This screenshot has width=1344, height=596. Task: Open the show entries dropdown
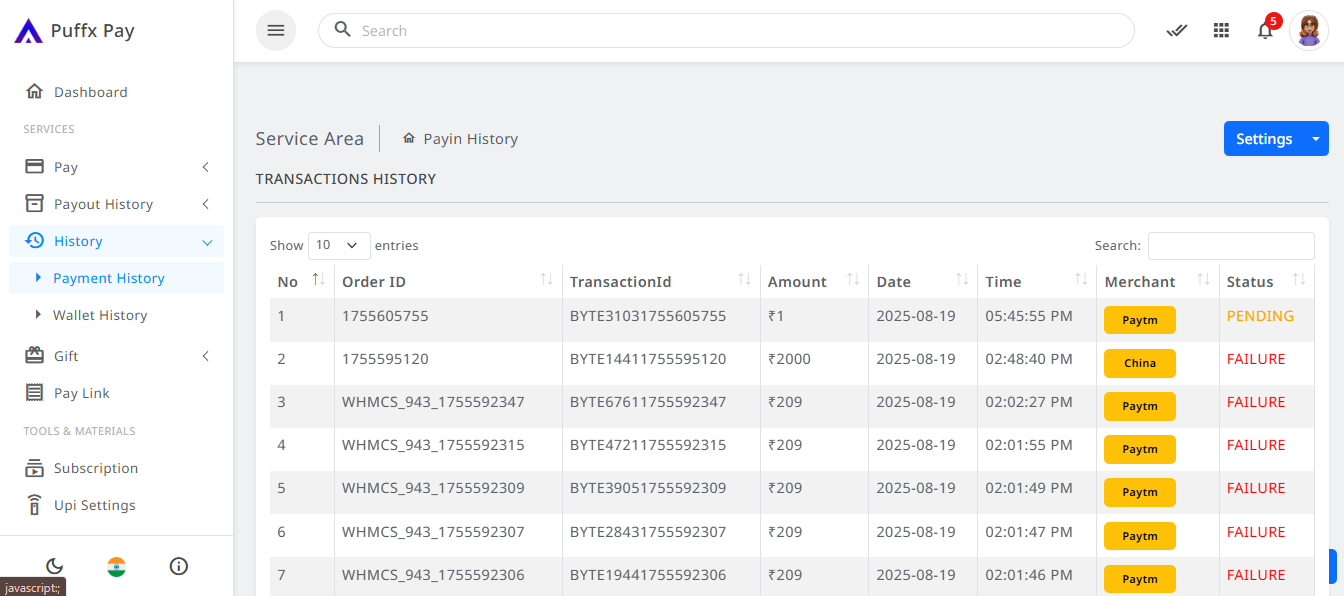pyautogui.click(x=339, y=245)
